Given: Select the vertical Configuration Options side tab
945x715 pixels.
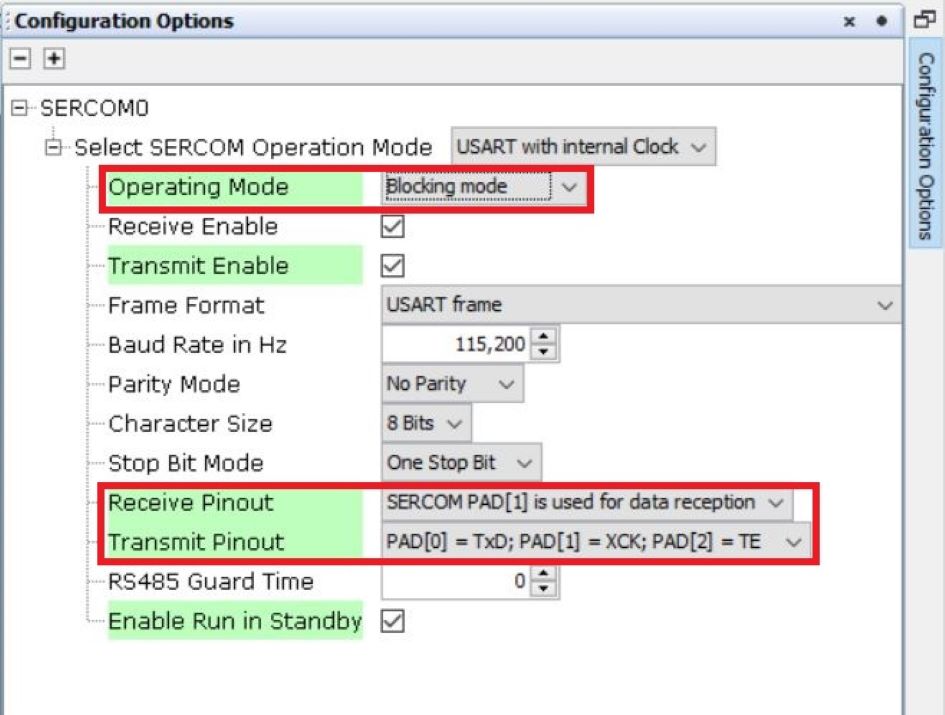Looking at the screenshot, I should click(x=925, y=145).
